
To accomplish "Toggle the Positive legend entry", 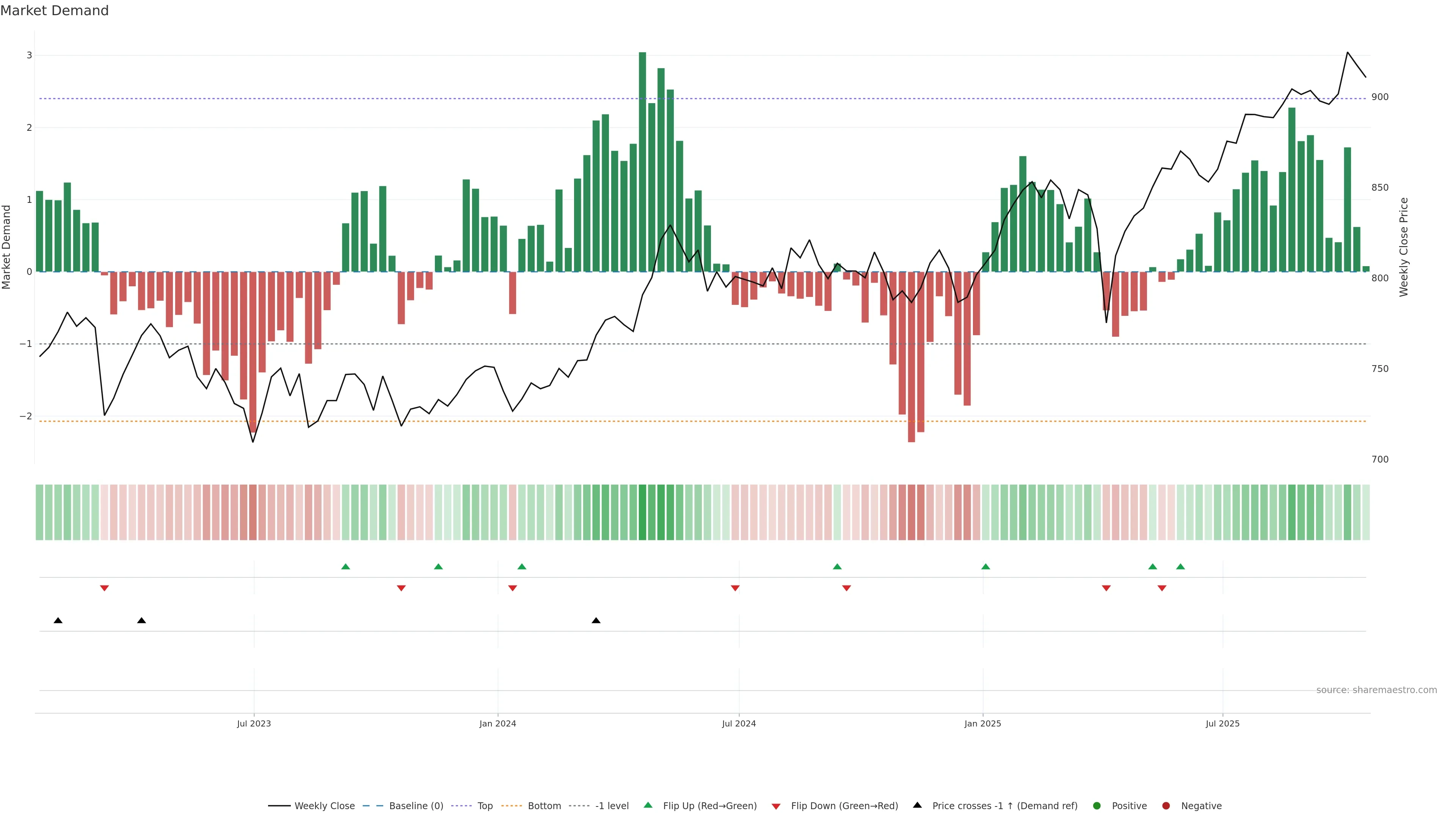I will tap(1129, 806).
